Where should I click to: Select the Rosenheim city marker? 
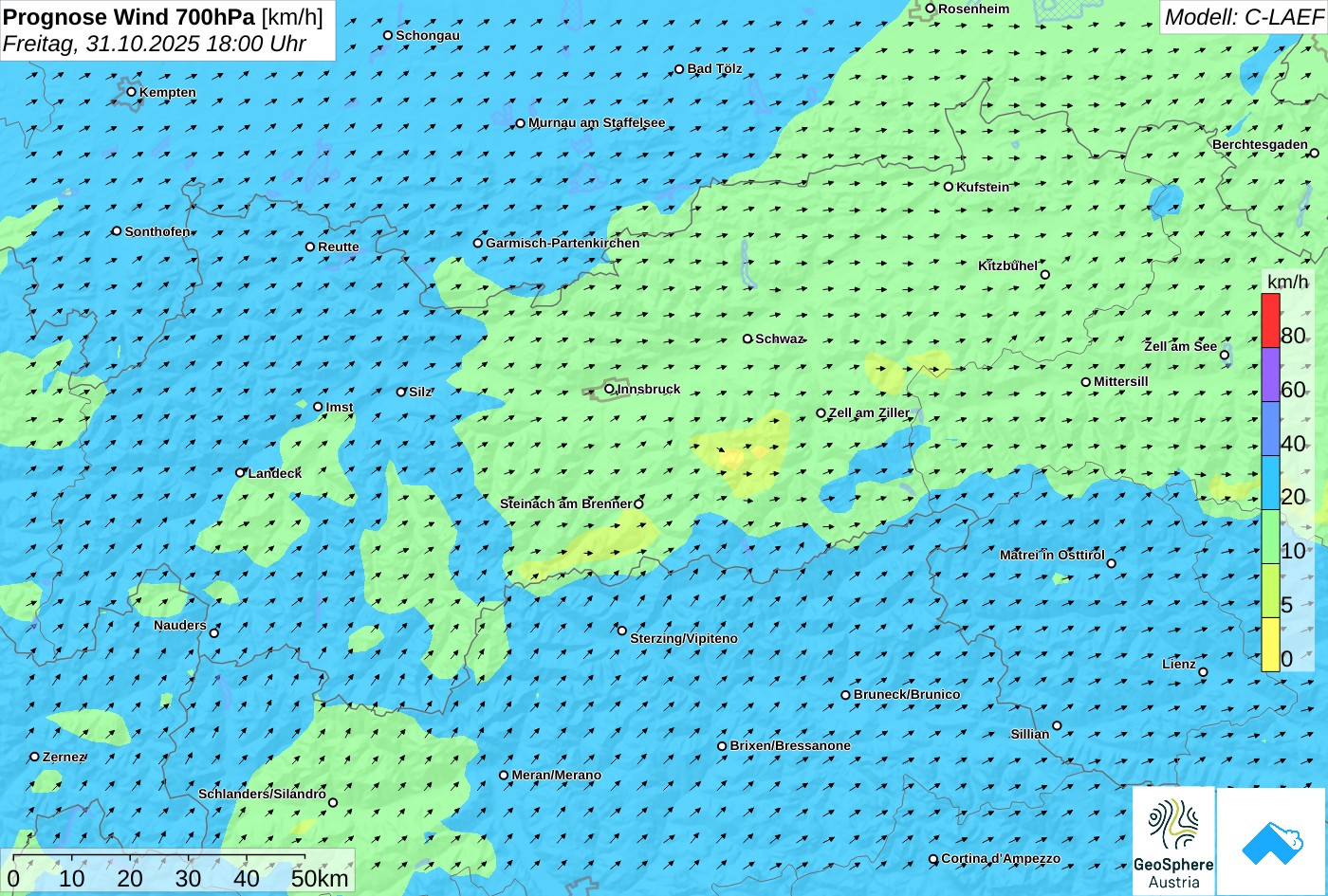point(931,9)
